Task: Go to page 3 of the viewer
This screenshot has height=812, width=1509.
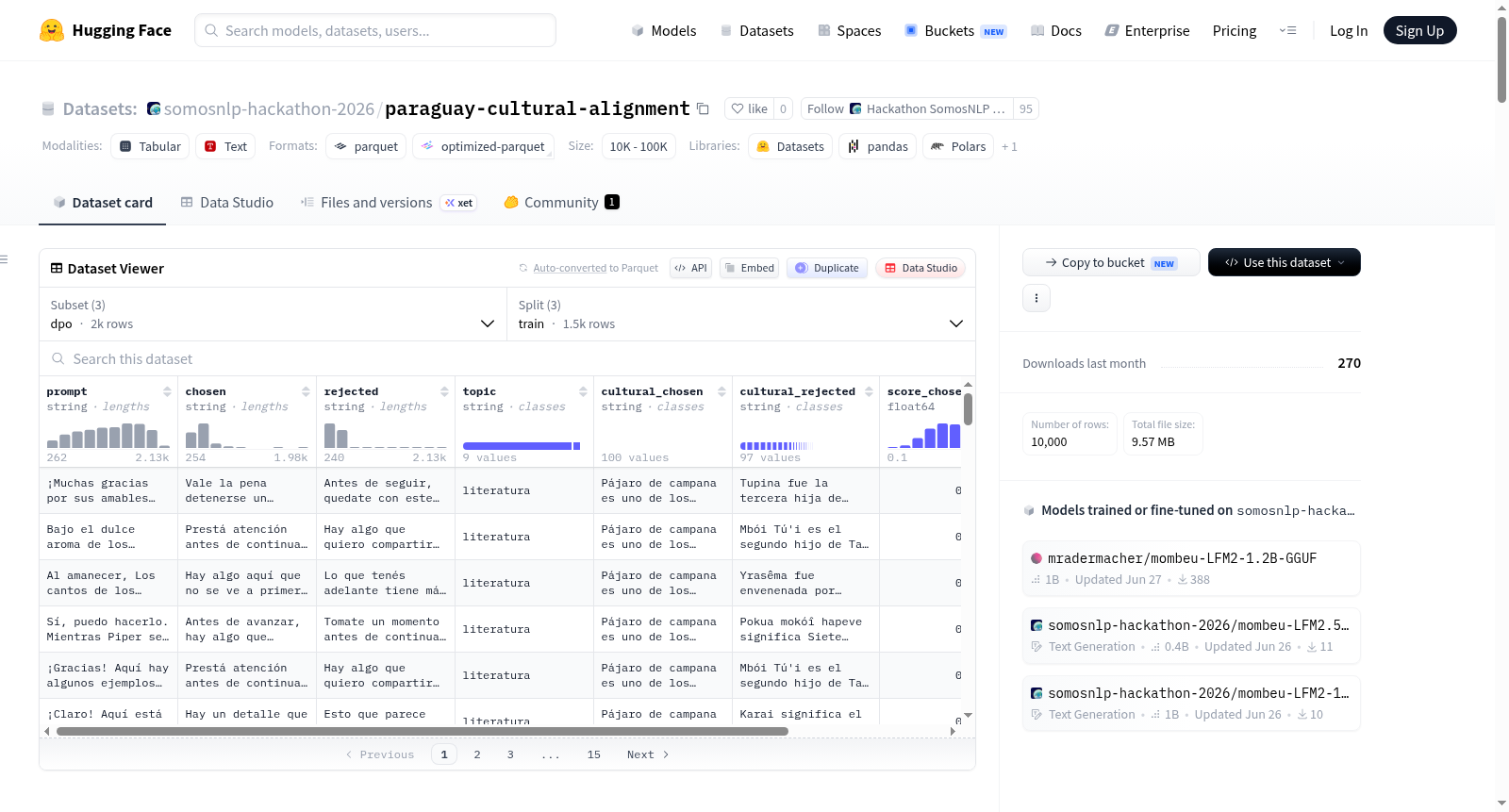Action: tap(510, 754)
